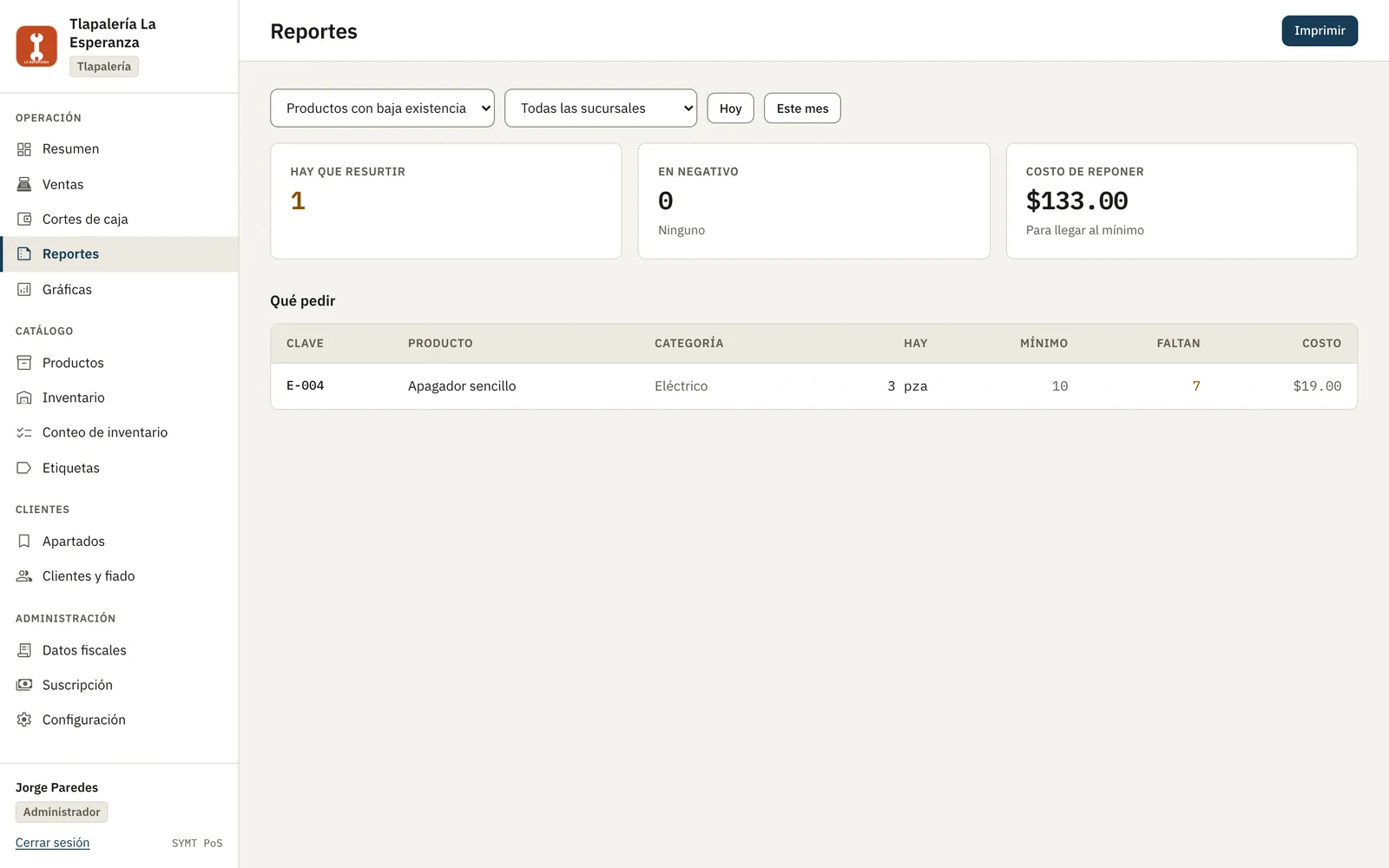The image size is (1389, 868).
Task: Click the Resumen grid icon
Action: click(24, 149)
